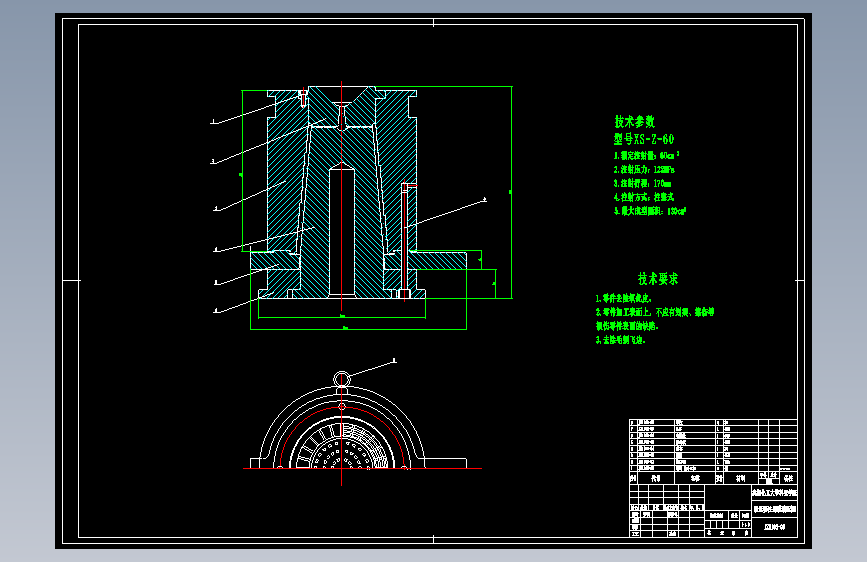This screenshot has width=867, height=562.
Task: Click the 技术要求 heading text
Action: pos(657,279)
